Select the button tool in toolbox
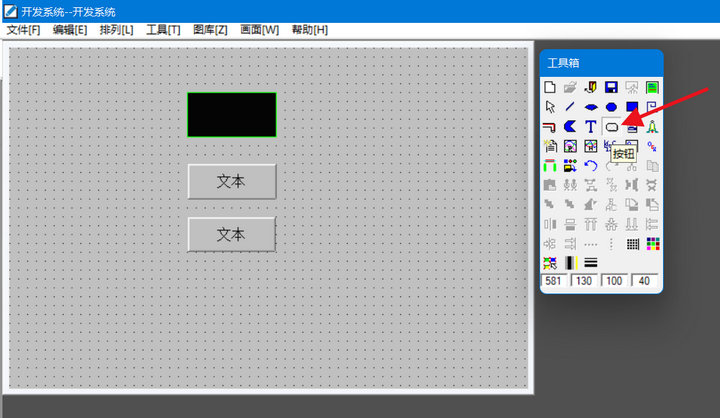This screenshot has width=720, height=418. coord(611,127)
